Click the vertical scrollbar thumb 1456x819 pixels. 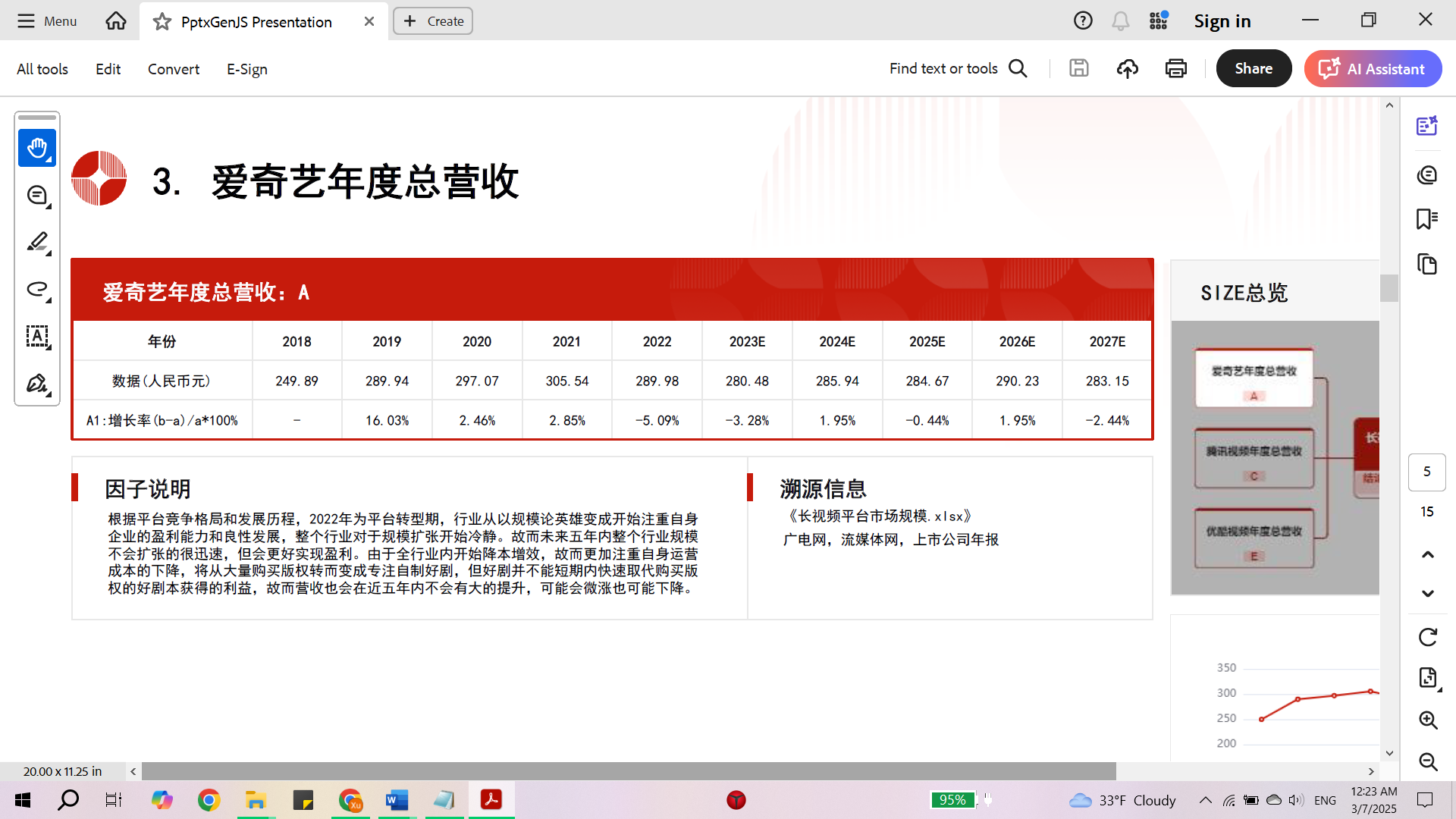click(1389, 288)
